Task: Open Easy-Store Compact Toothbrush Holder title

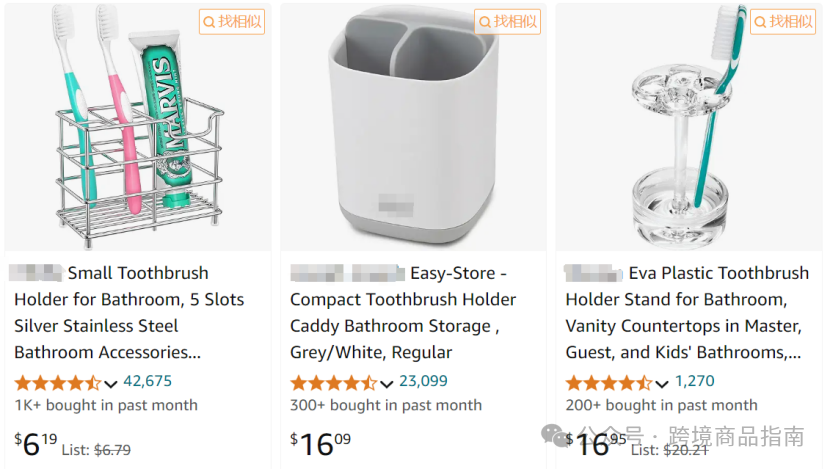Action: 403,313
